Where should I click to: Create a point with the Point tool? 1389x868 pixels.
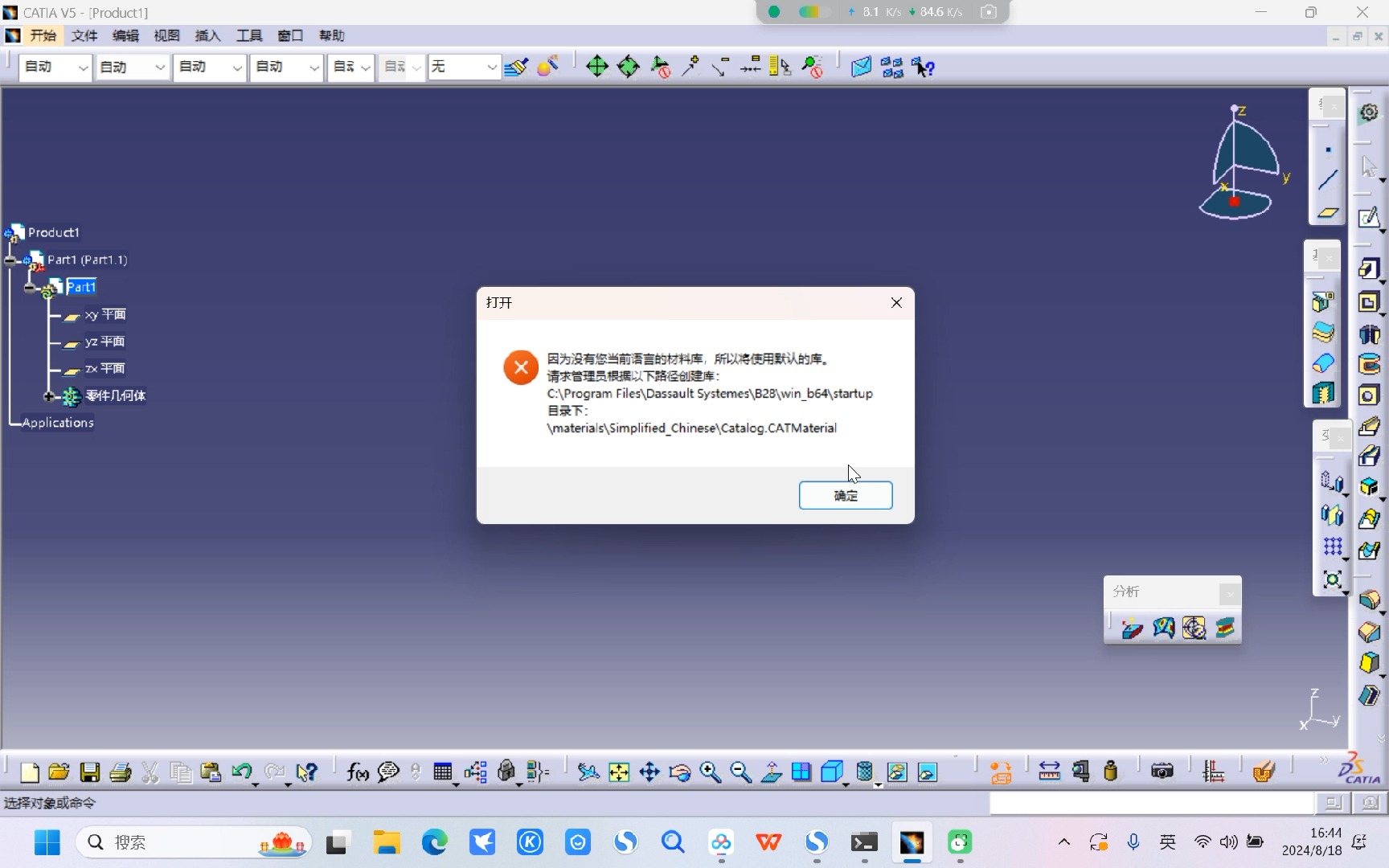(1328, 150)
